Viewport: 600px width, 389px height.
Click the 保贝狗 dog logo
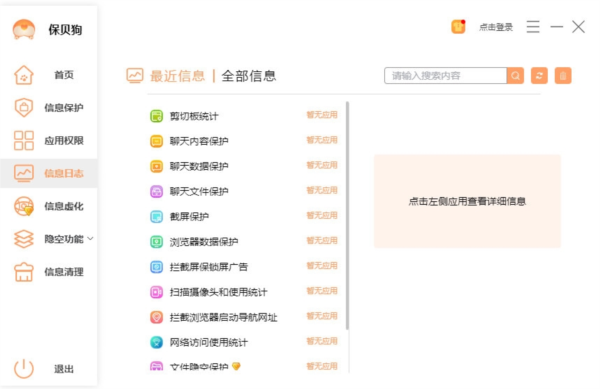[x=24, y=29]
